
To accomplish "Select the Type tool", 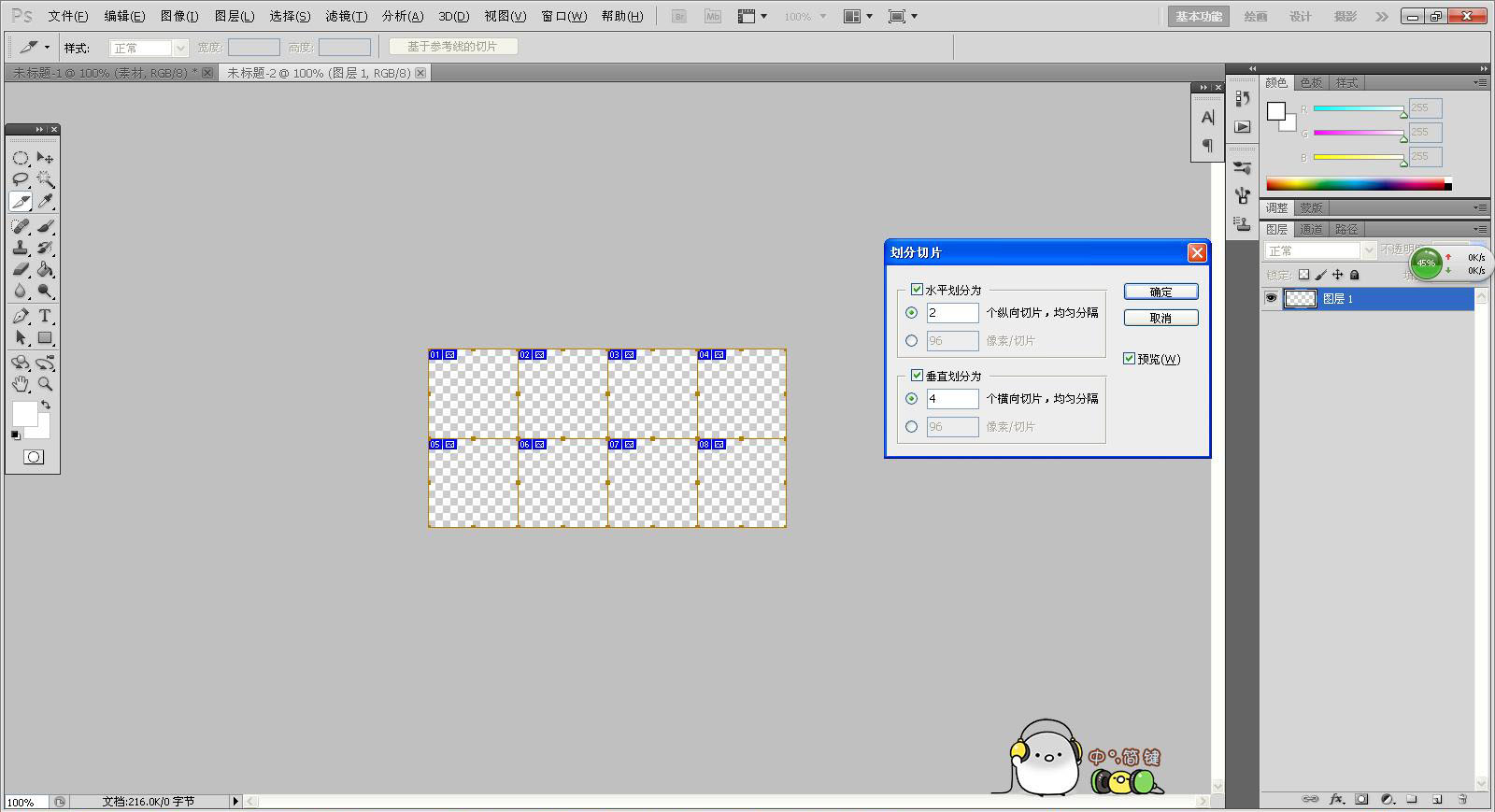I will (x=45, y=317).
